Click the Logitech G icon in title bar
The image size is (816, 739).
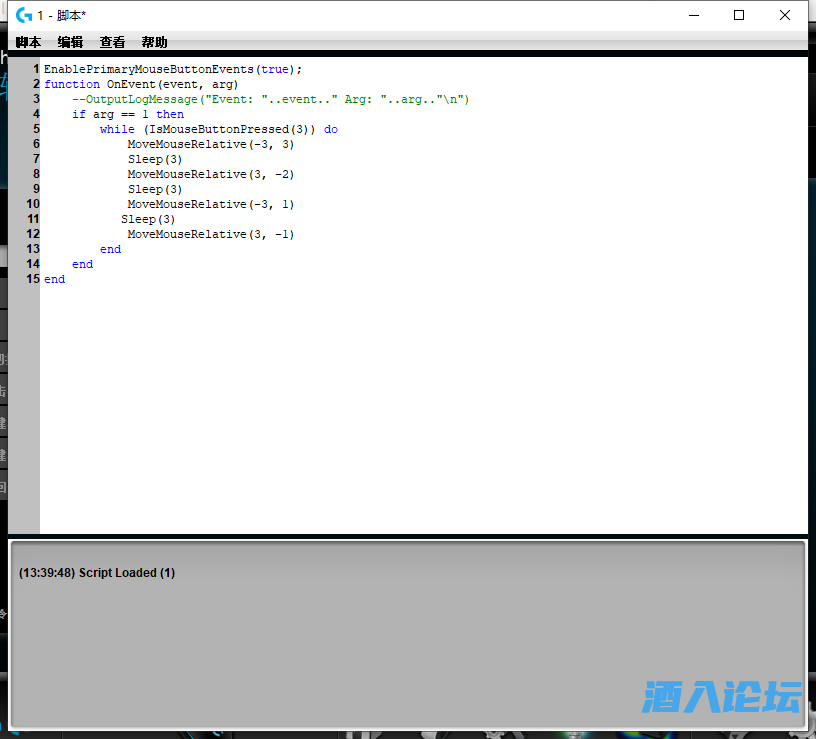coord(24,15)
